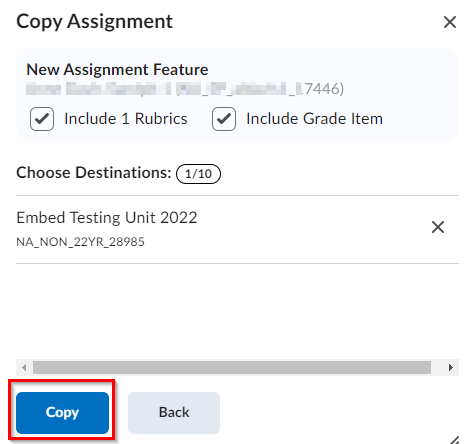Click the New Assignment Feature heading
Image resolution: width=466 pixels, height=444 pixels.
117,70
